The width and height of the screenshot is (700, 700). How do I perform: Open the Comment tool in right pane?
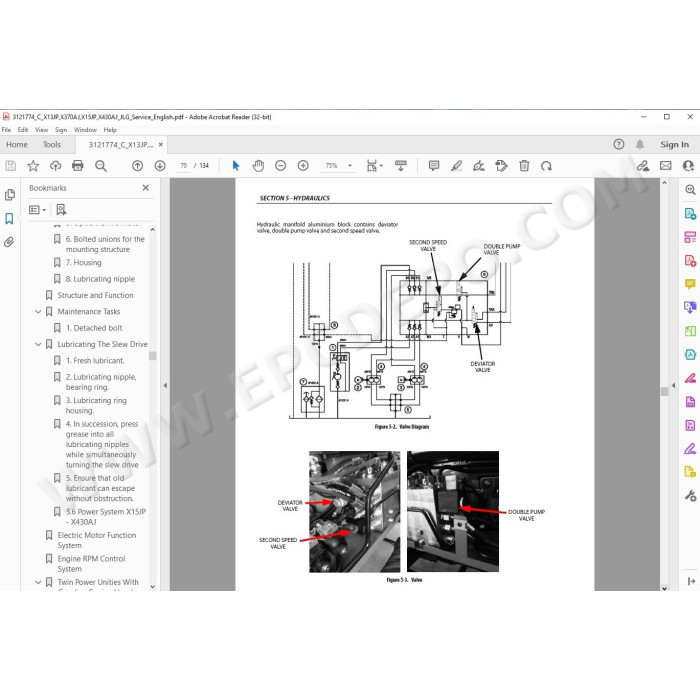click(x=690, y=284)
